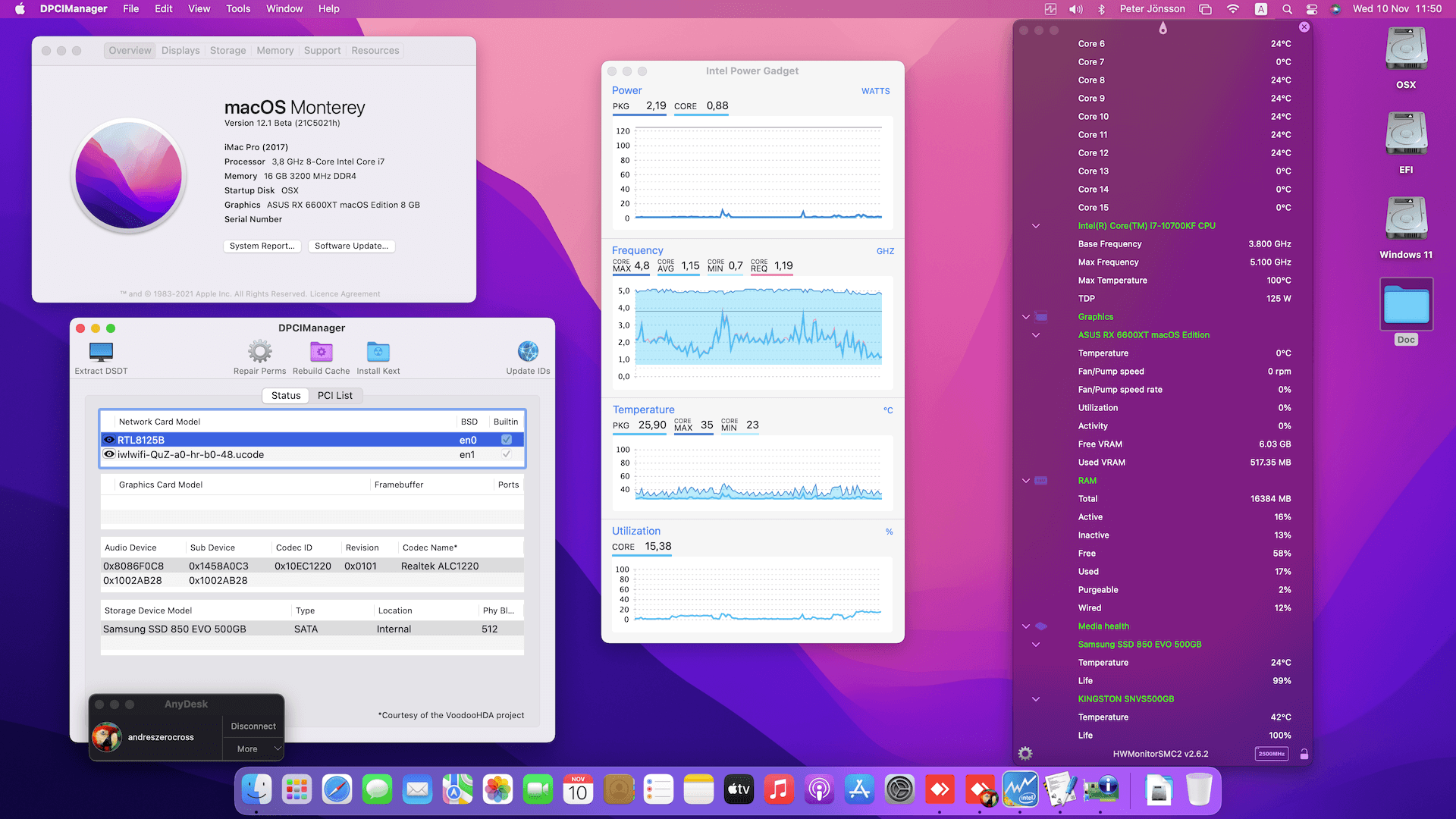The width and height of the screenshot is (1456, 819).
Task: Open Finder from the Dock
Action: tap(256, 790)
